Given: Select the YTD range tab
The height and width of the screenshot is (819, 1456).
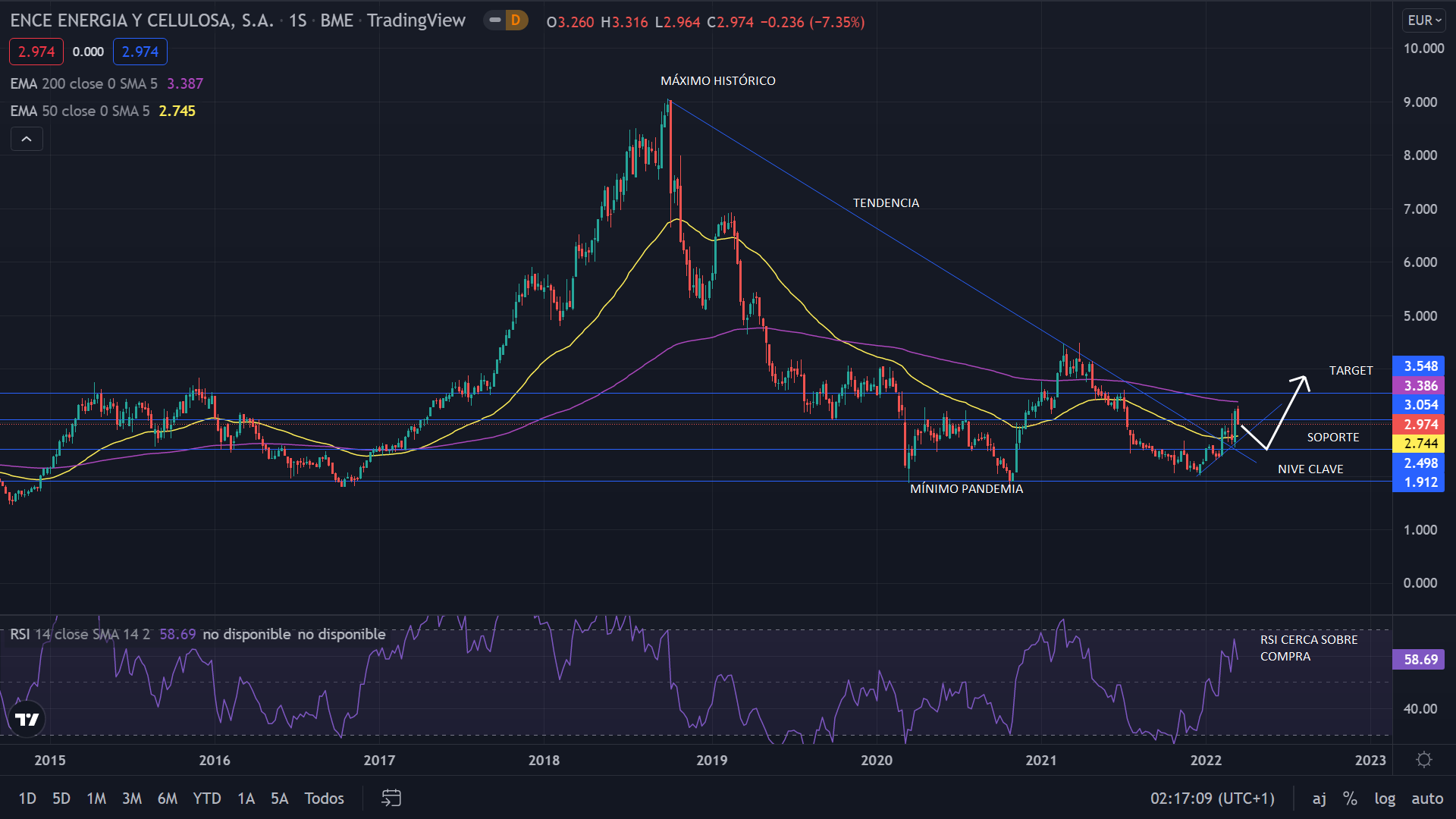Looking at the screenshot, I should (206, 799).
